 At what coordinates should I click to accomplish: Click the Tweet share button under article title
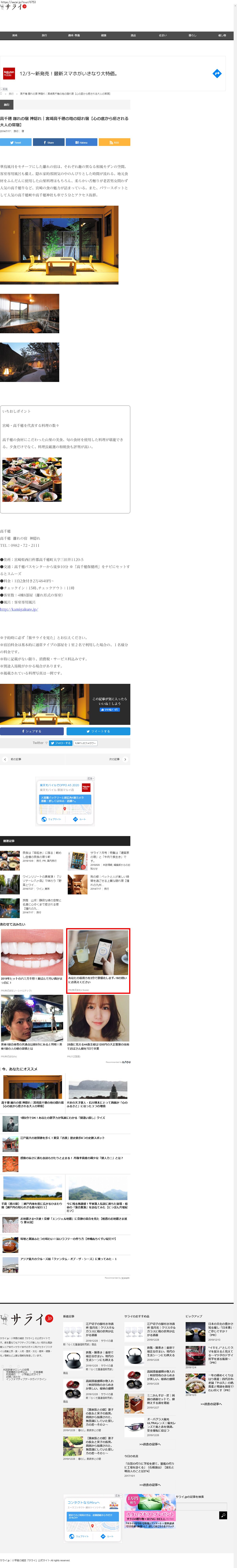pyautogui.click(x=16, y=142)
